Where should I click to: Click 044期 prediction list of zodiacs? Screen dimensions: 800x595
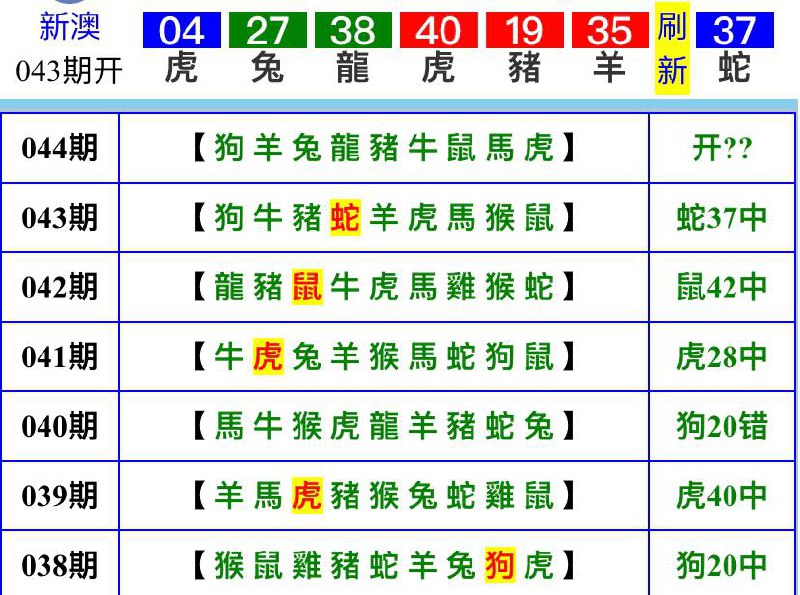pos(384,148)
